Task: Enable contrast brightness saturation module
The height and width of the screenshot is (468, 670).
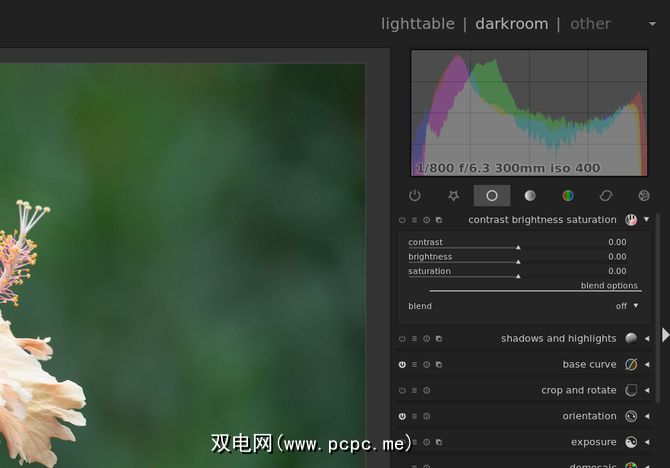Action: tap(402, 220)
